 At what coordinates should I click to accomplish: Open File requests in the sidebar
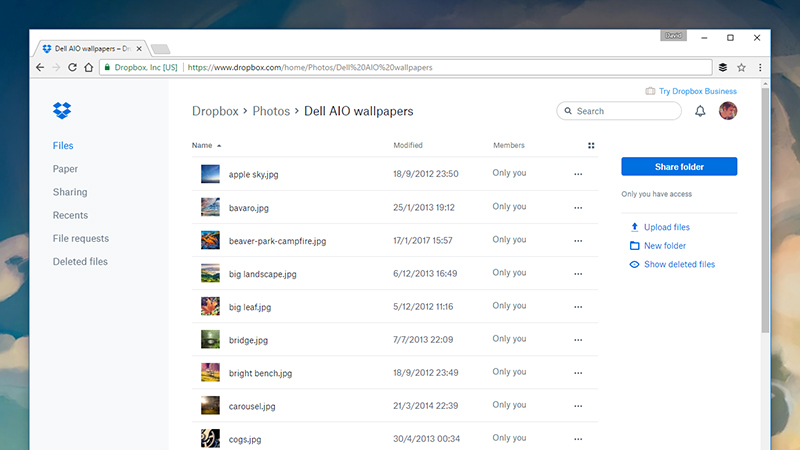tap(81, 238)
